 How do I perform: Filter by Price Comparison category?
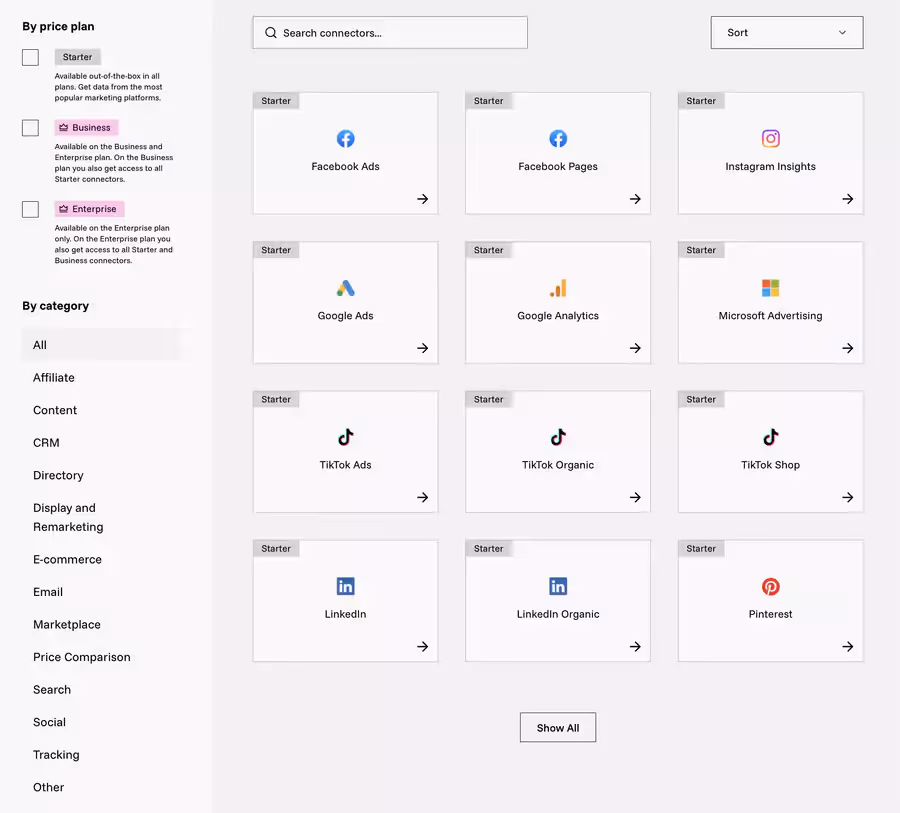(82, 657)
